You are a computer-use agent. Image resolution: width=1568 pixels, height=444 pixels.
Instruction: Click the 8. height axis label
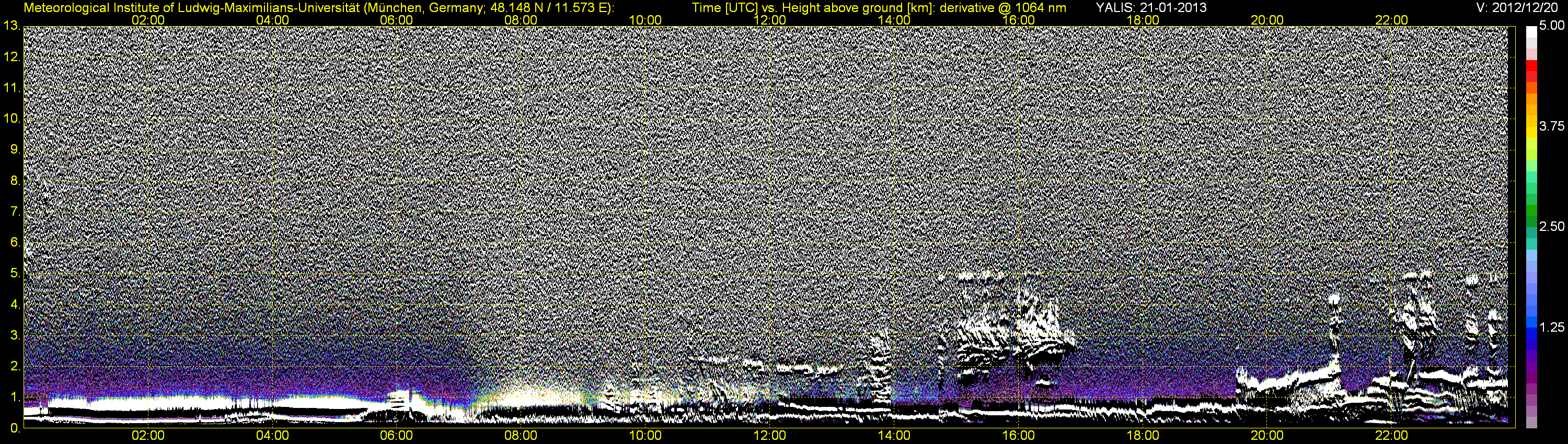point(15,181)
